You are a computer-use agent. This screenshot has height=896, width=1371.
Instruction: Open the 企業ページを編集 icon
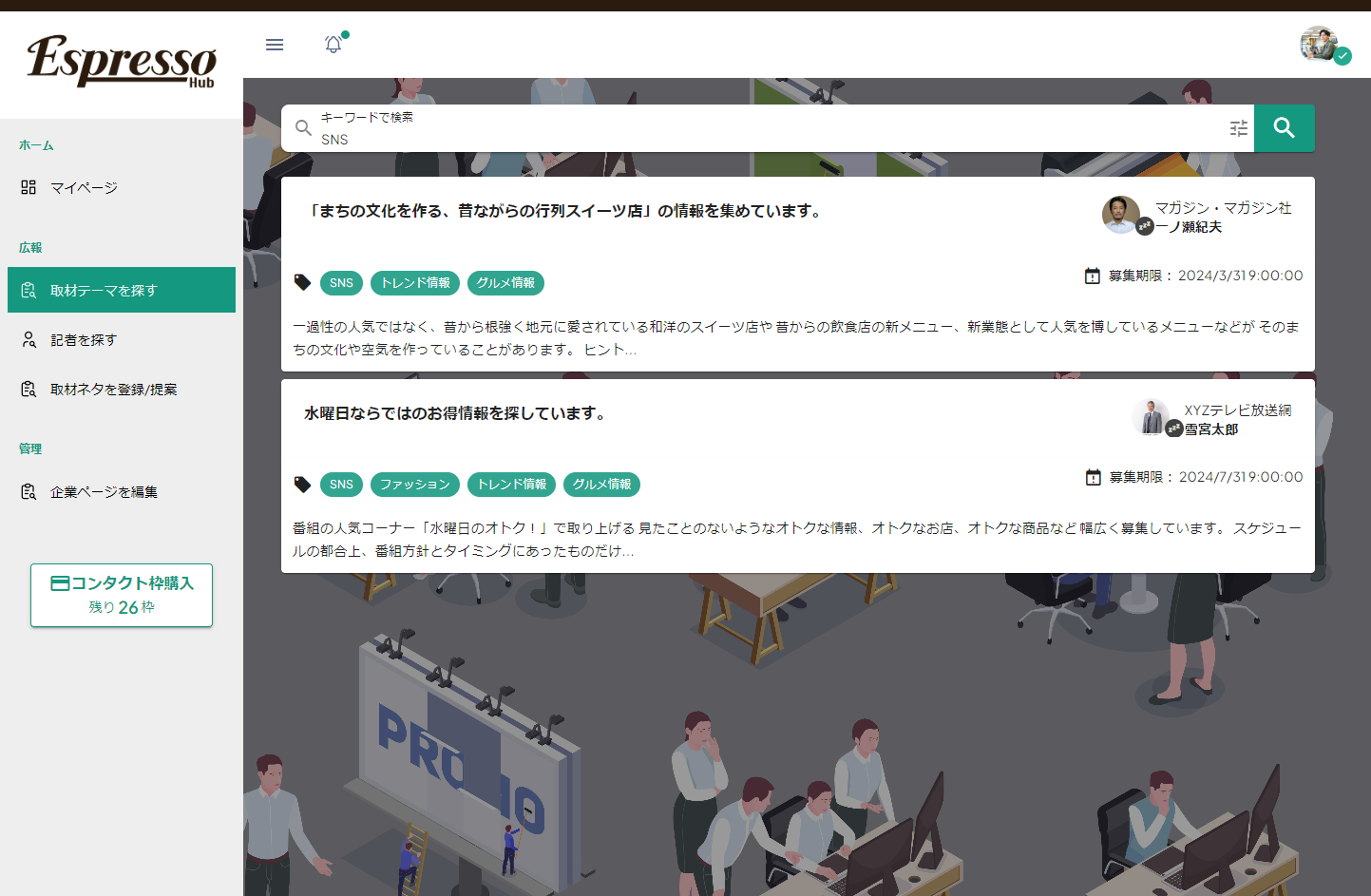29,491
